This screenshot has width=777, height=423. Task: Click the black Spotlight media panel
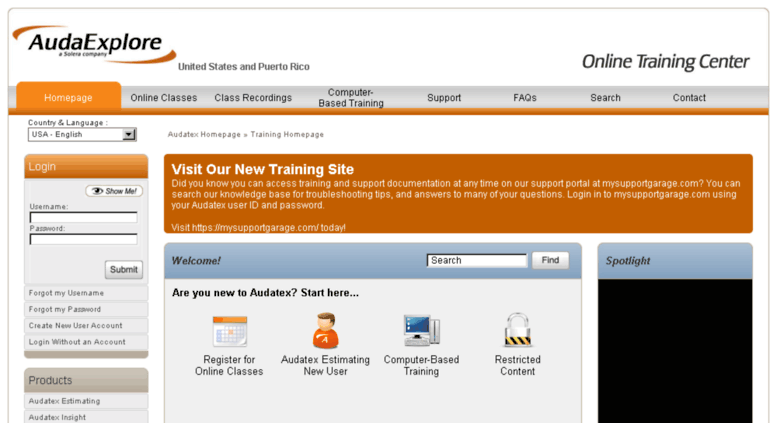(675, 351)
